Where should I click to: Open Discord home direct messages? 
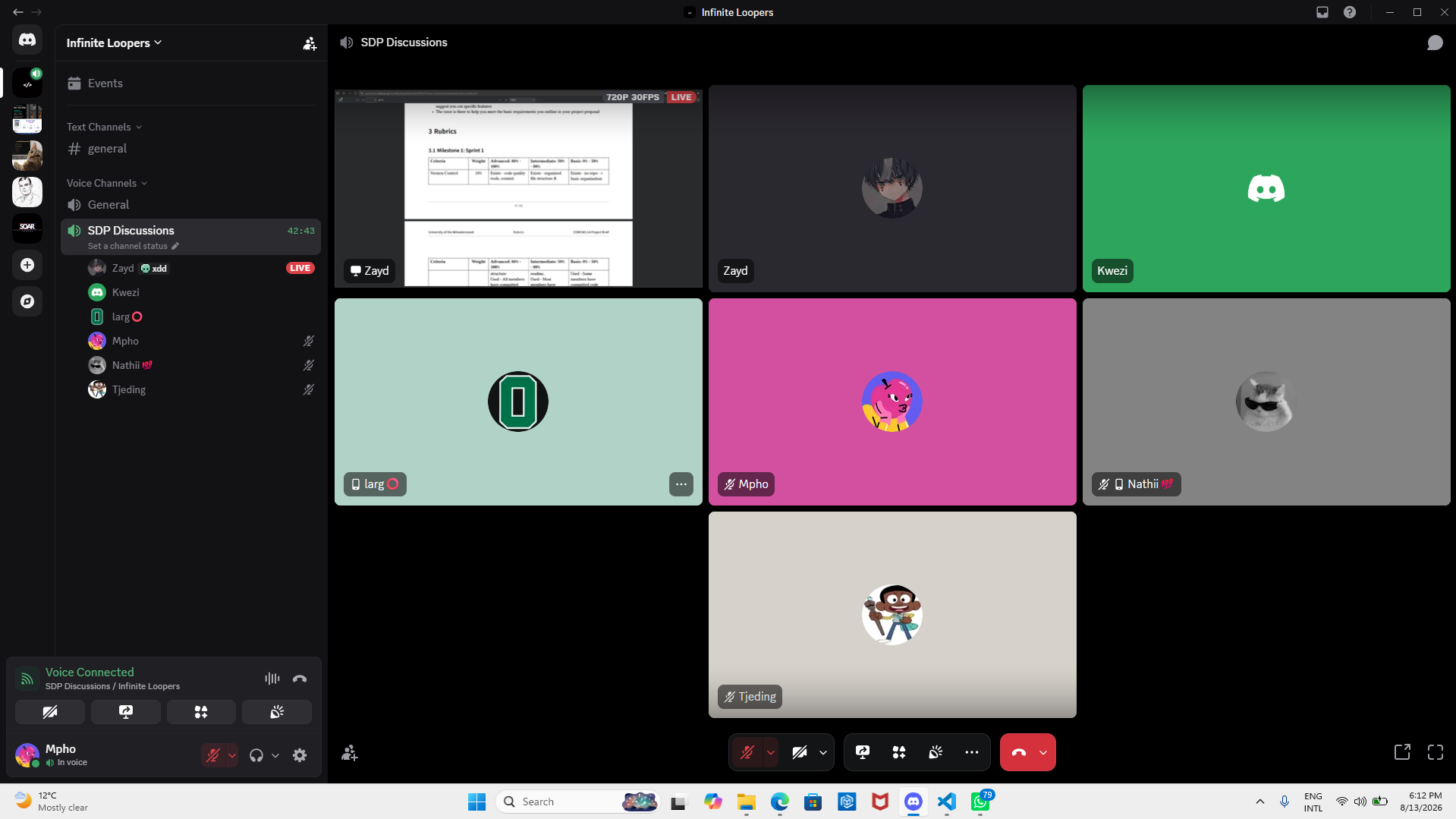pos(27,40)
